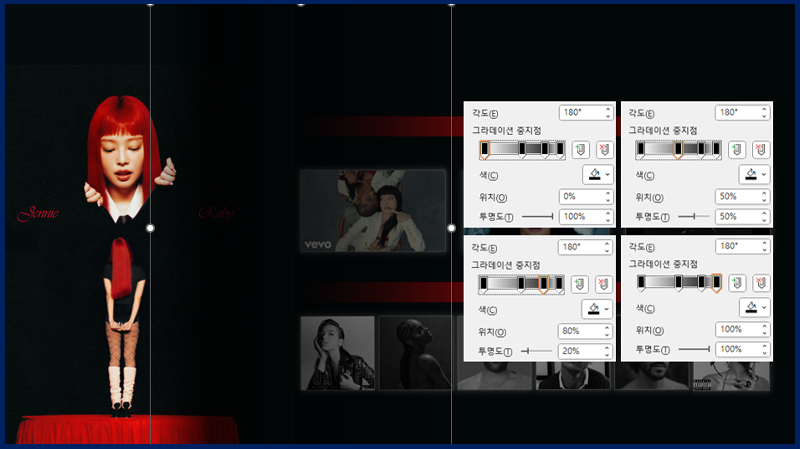The height and width of the screenshot is (449, 800).
Task: Select the last gradient stop in the 0% panel
Action: pos(560,150)
